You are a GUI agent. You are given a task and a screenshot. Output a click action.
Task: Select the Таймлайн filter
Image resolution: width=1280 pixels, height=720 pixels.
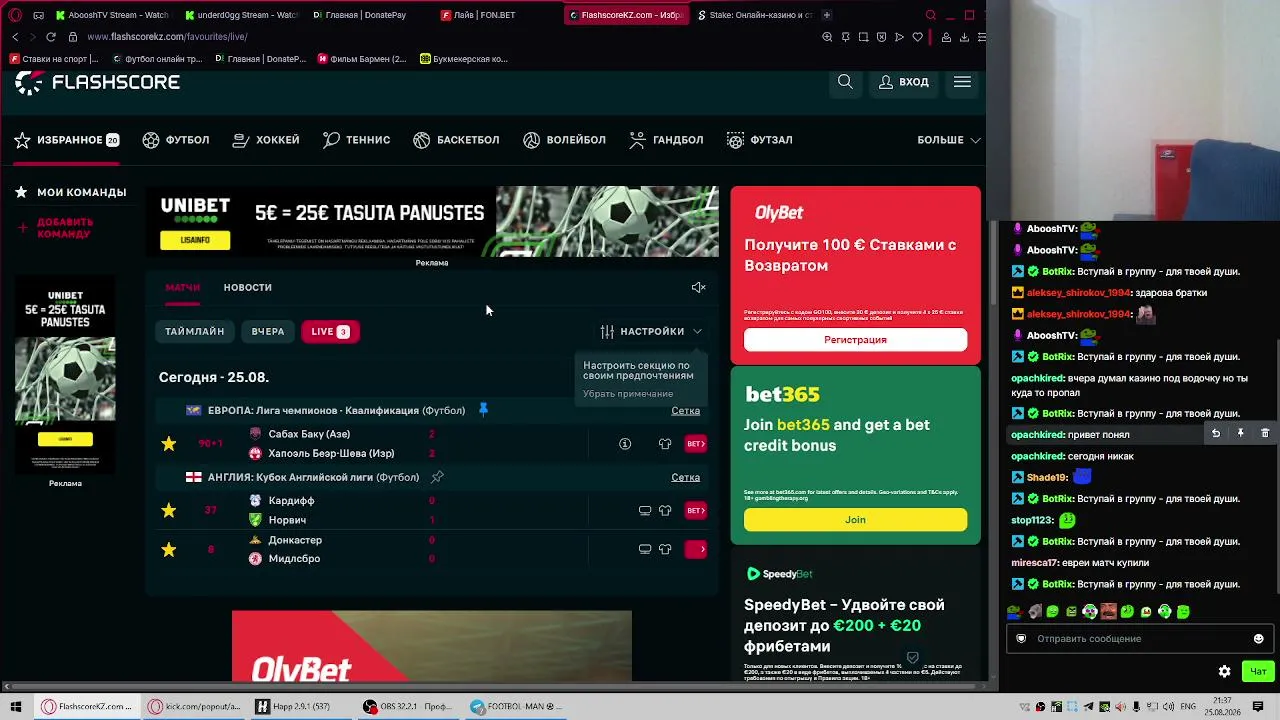click(x=195, y=331)
